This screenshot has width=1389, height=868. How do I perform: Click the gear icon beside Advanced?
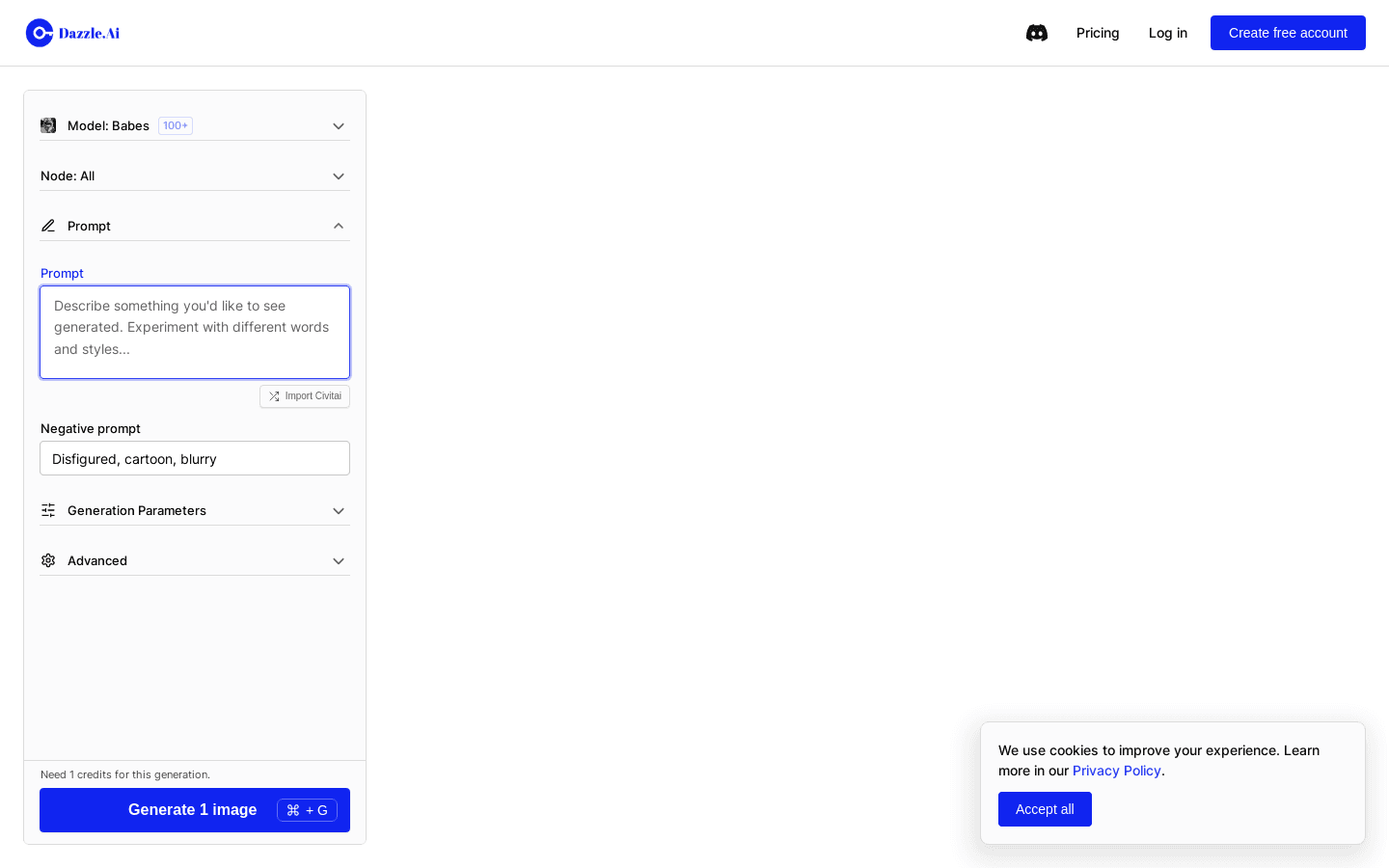tap(48, 560)
